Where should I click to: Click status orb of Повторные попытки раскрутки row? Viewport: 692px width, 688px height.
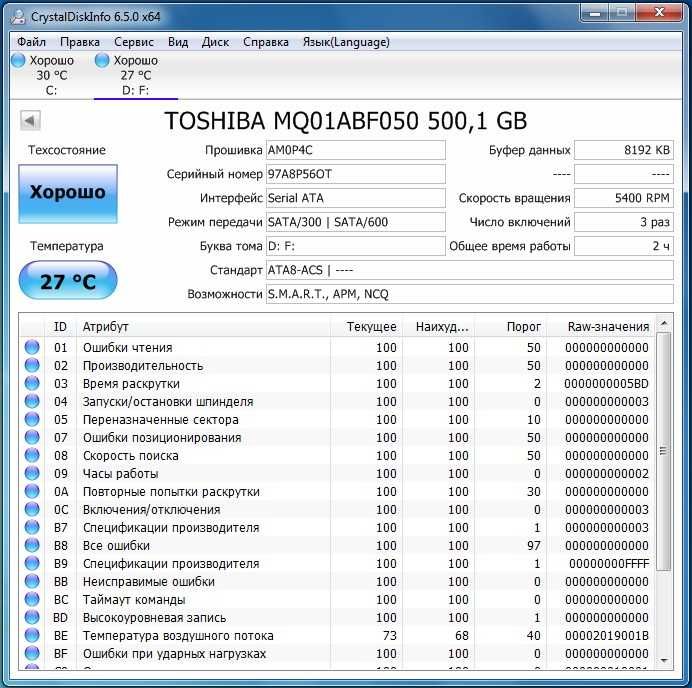pos(32,491)
